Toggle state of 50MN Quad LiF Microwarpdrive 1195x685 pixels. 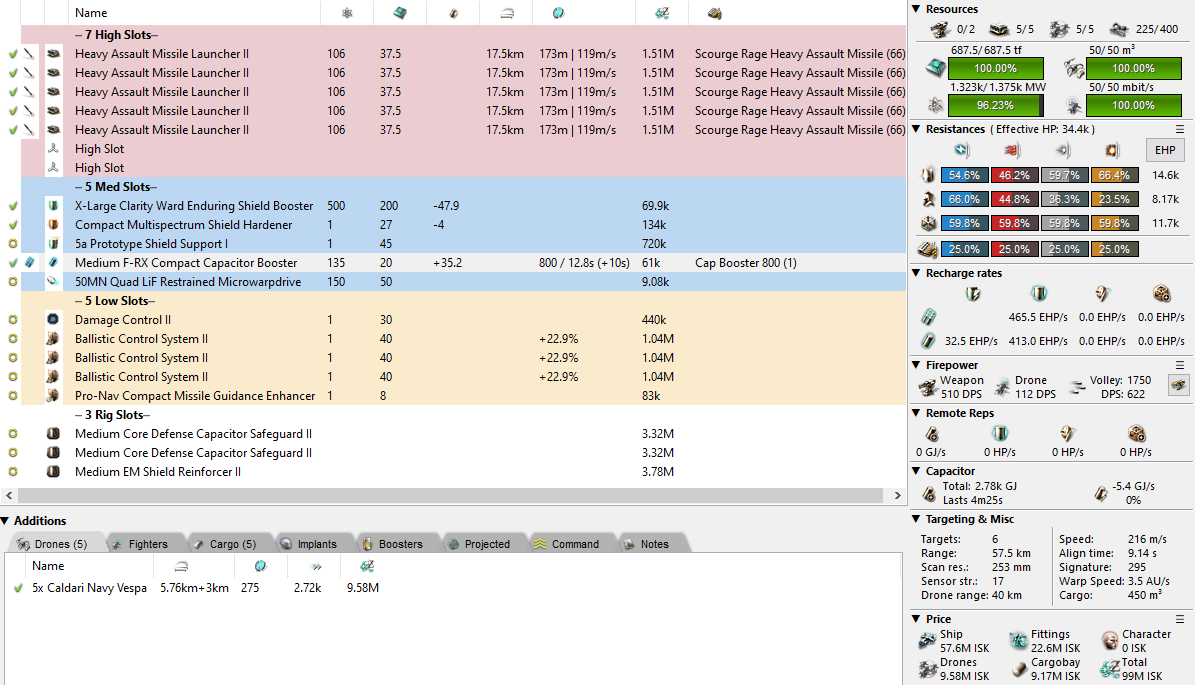click(x=13, y=281)
